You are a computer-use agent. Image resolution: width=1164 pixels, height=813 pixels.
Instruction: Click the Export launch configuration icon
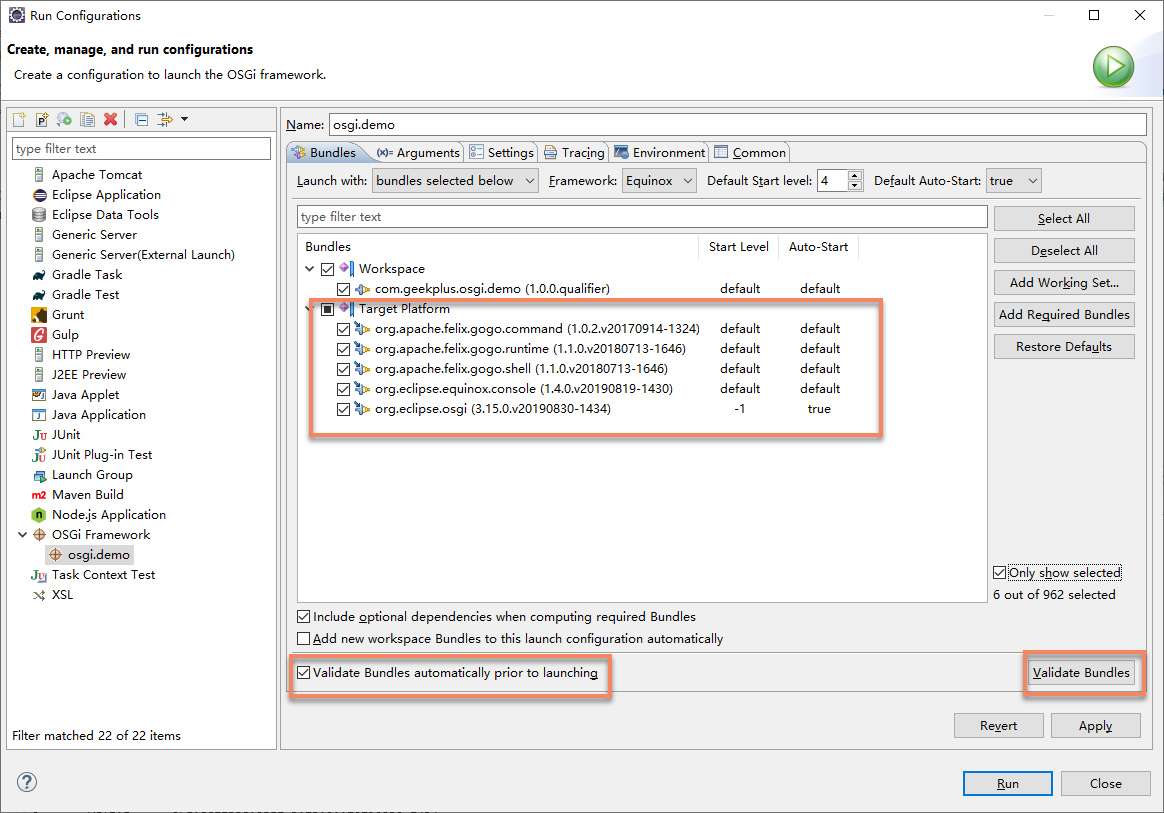pos(65,119)
